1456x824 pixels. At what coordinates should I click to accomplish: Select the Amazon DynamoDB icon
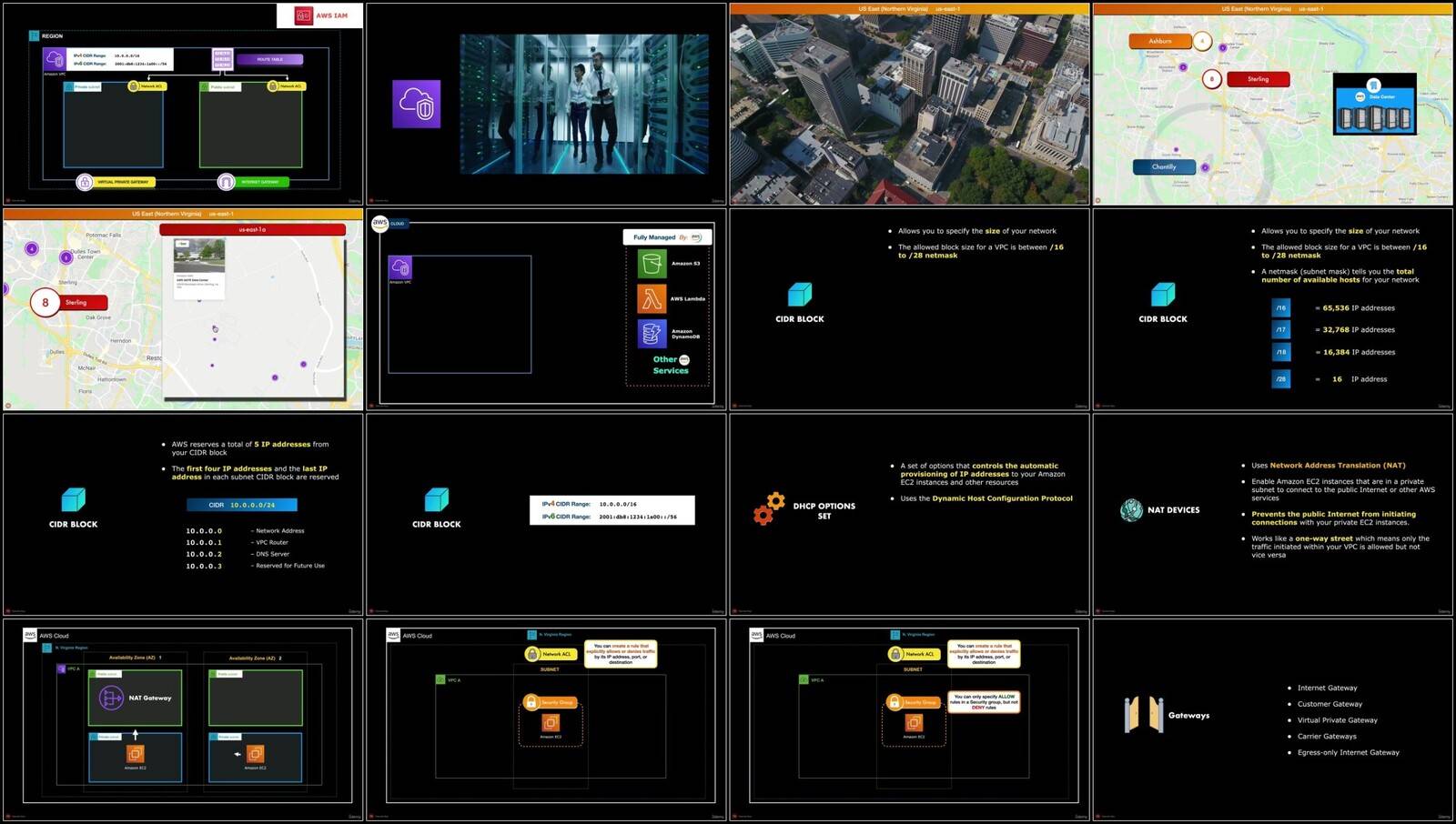[652, 334]
